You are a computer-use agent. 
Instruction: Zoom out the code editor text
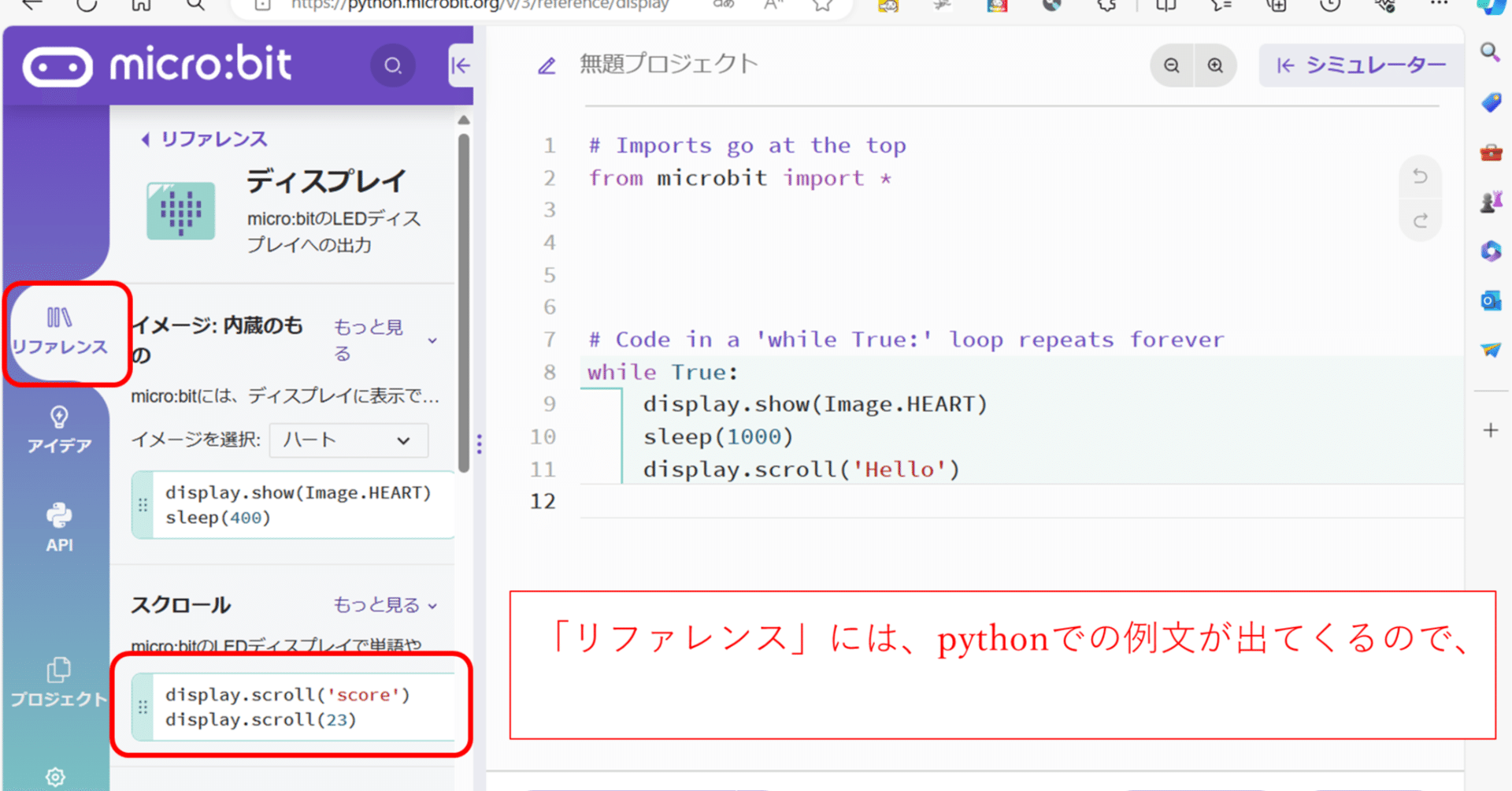[x=1171, y=65]
